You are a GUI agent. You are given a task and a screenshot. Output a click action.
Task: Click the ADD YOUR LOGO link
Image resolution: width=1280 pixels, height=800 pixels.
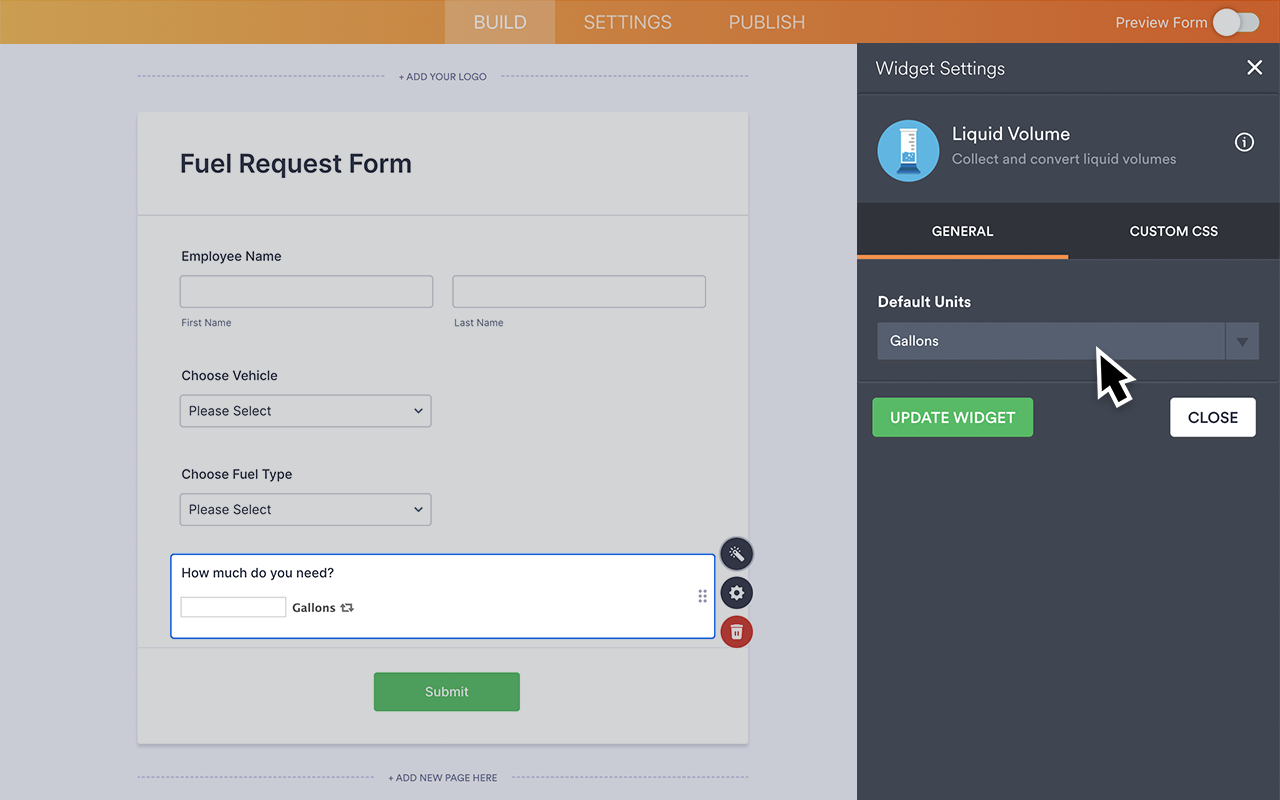(x=442, y=75)
